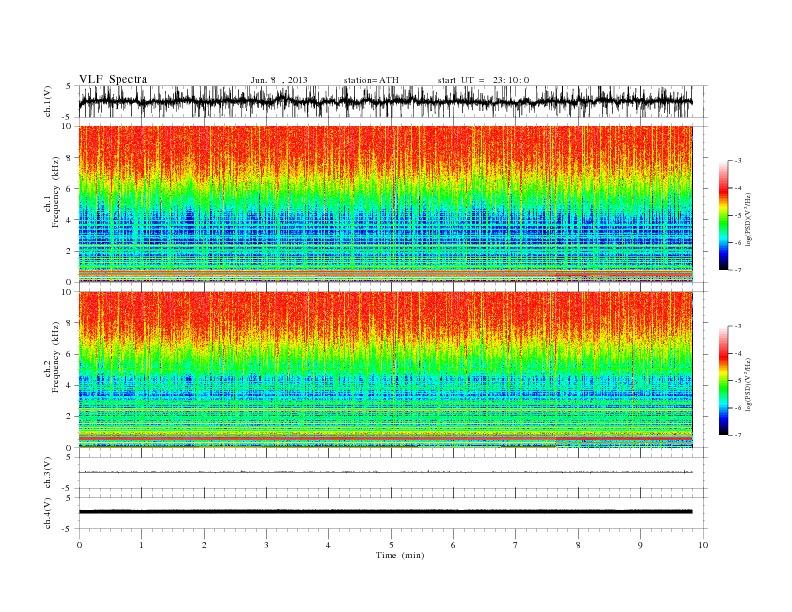This screenshot has height=612, width=792.
Task: Click the ch.2 PSD color scale bar
Action: [723, 380]
